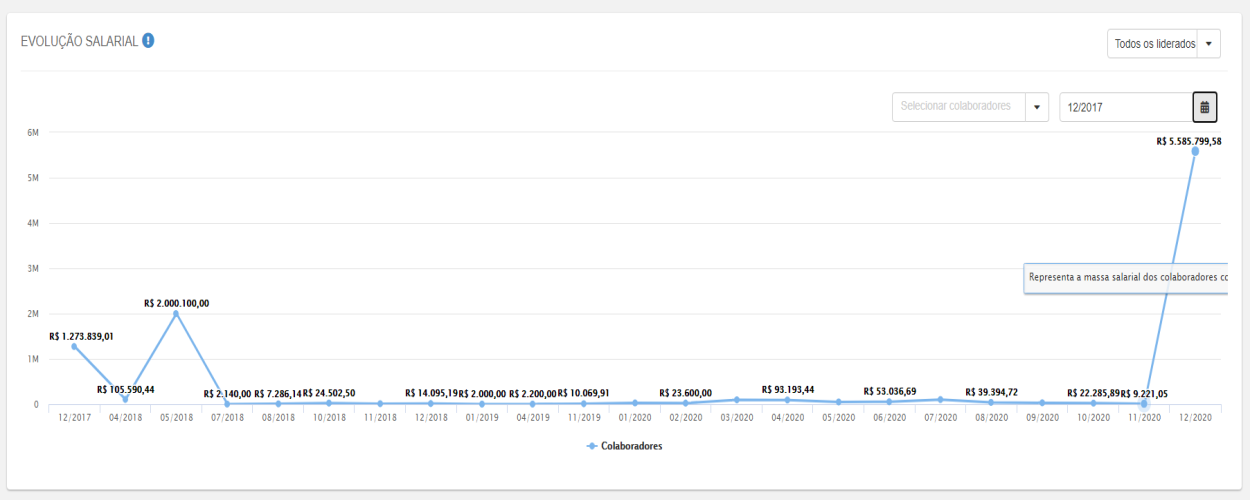Screen dimensions: 1250x500
Task: Open the calendar date picker icon
Action: pos(1204,106)
